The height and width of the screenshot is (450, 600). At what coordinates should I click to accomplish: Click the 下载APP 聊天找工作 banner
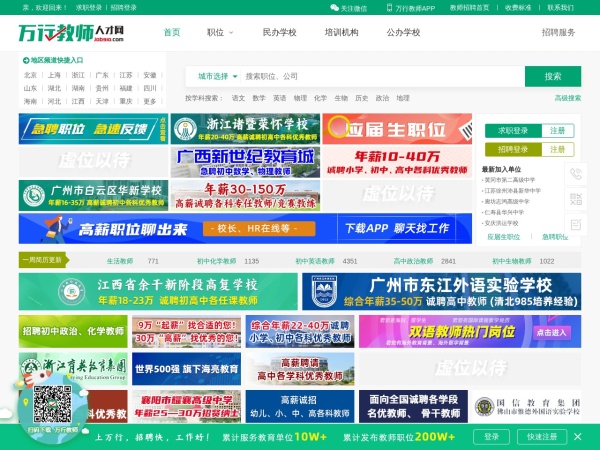coord(397,228)
